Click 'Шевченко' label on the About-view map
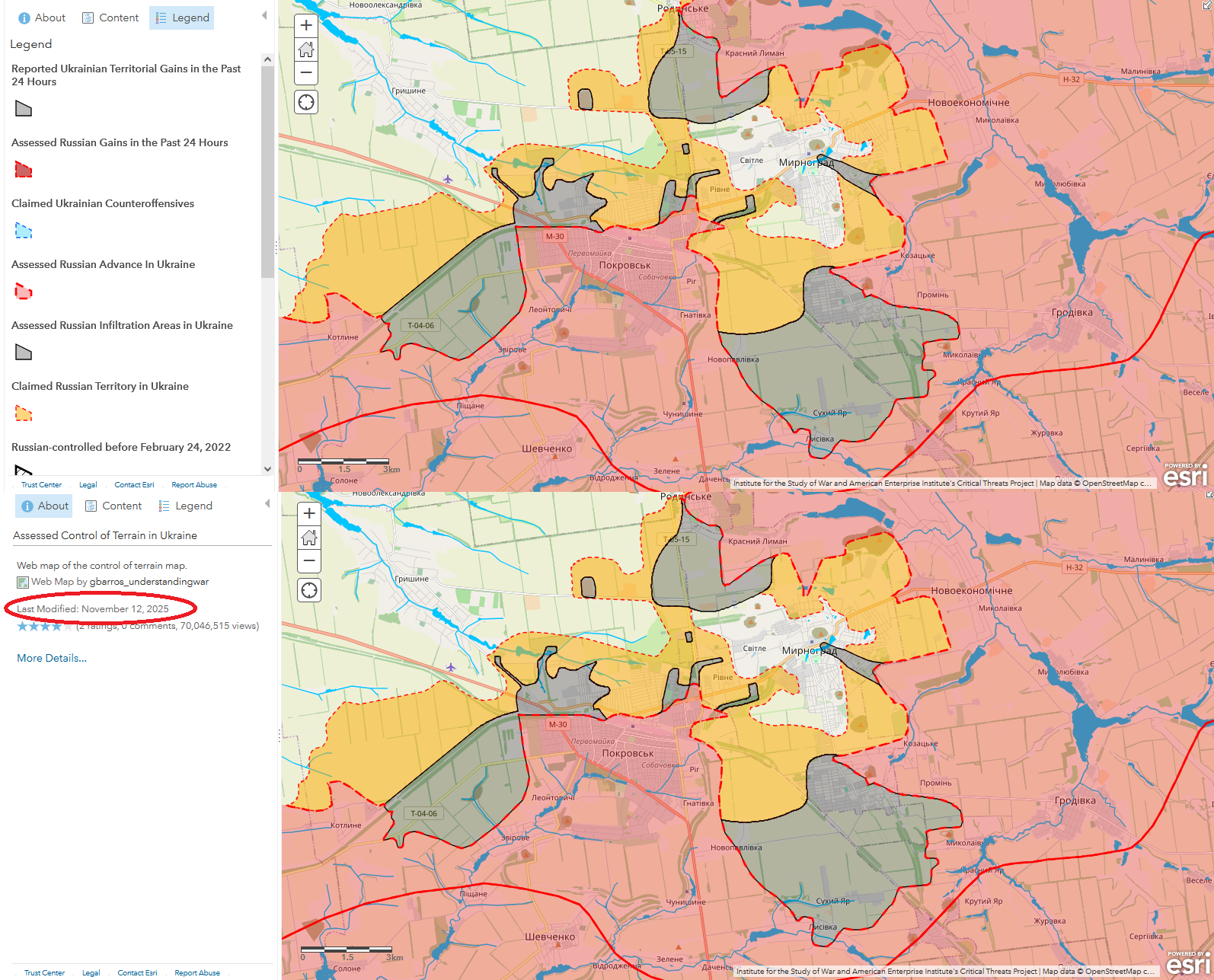The image size is (1214, 980). coord(550,937)
